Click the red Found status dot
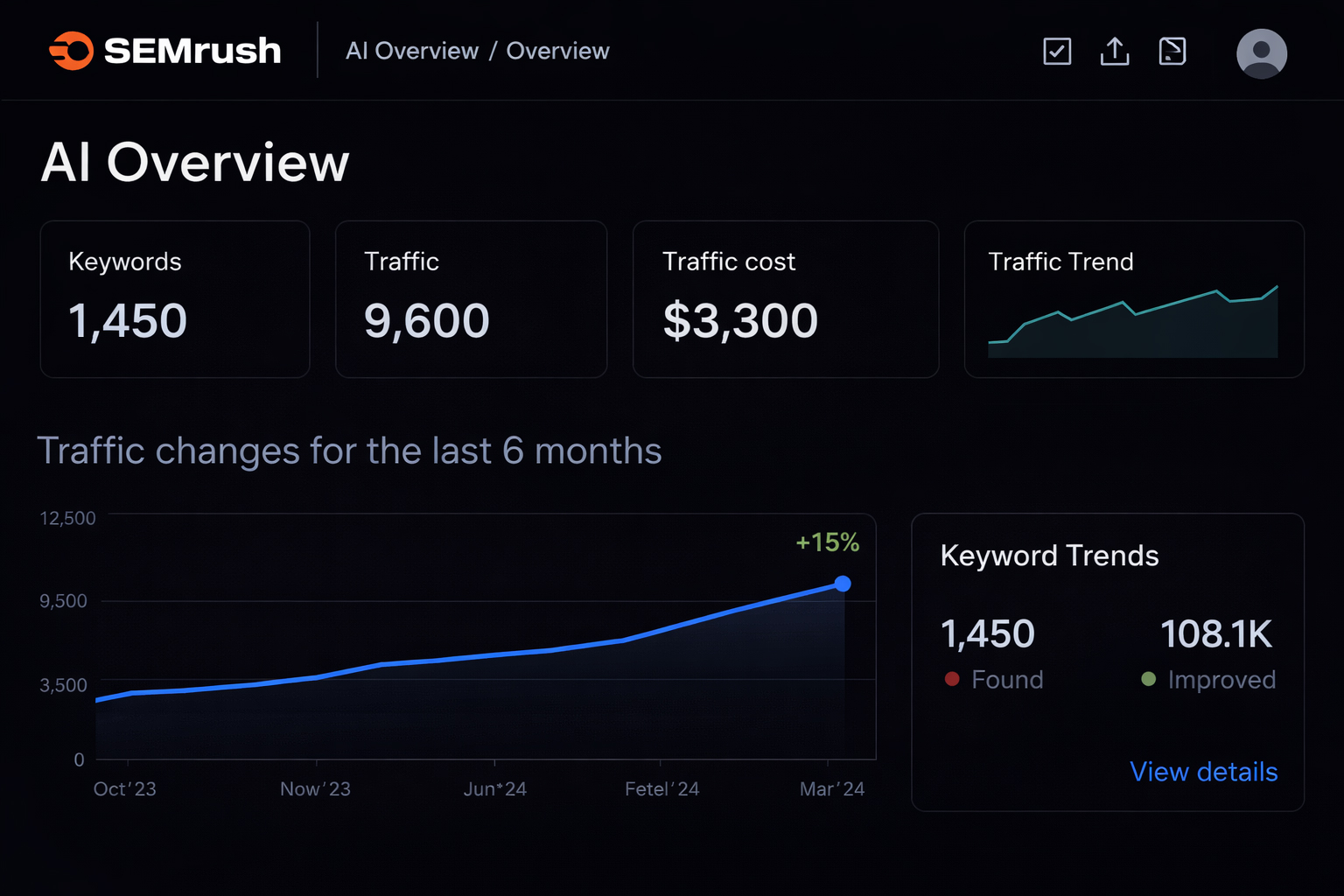This screenshot has height=896, width=1344. (952, 679)
